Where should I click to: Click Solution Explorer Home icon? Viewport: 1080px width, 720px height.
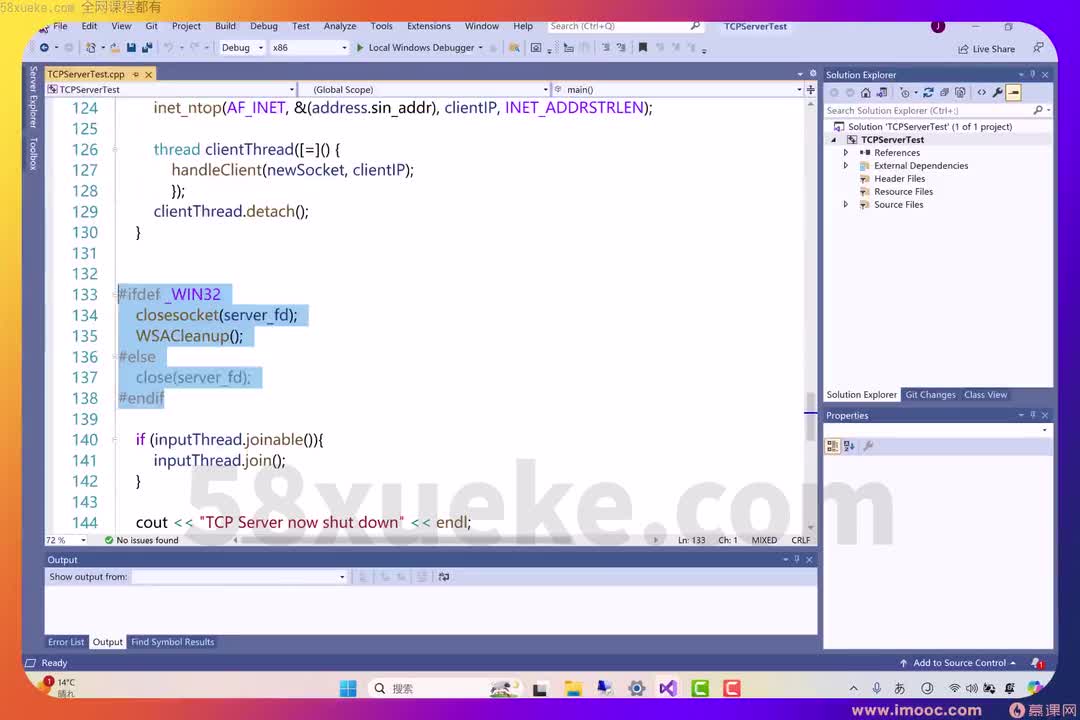(866, 92)
